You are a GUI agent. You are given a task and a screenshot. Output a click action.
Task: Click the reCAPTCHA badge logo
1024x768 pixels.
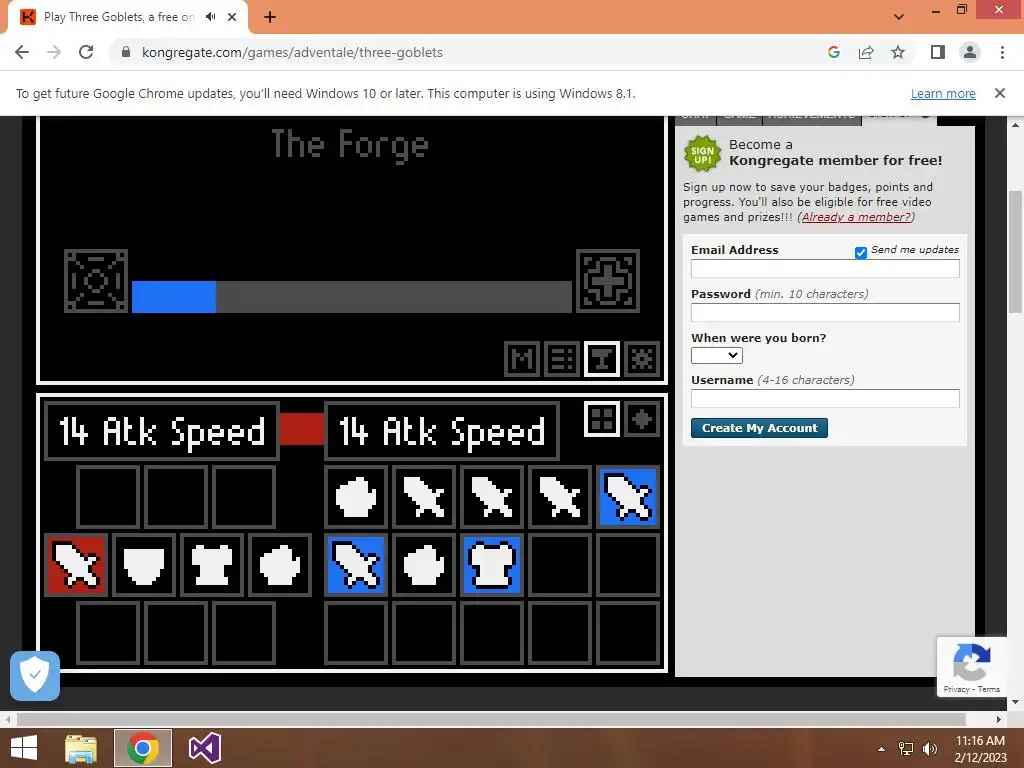972,662
